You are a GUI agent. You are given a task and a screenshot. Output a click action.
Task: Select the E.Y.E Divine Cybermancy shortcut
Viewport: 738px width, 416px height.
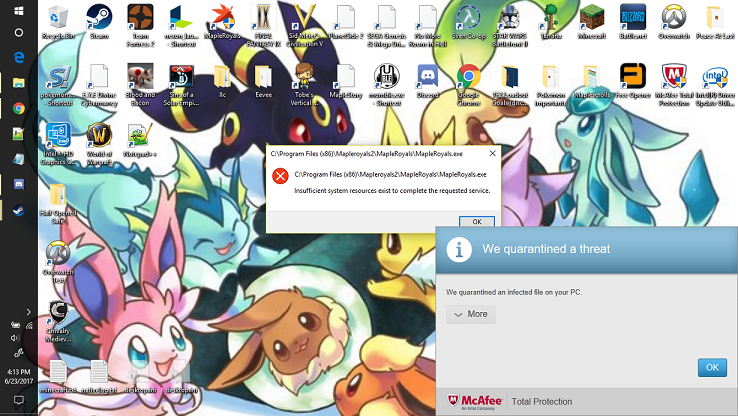coord(99,85)
